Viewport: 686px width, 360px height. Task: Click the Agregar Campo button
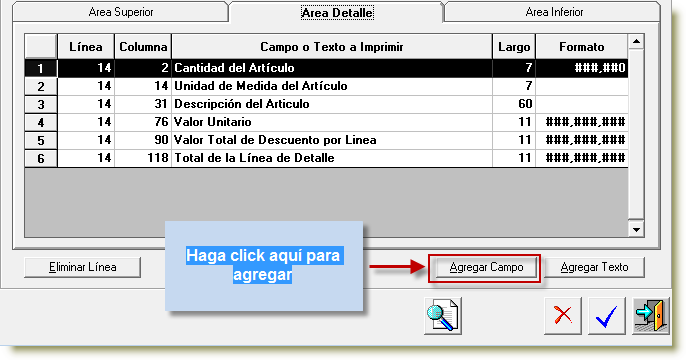tap(486, 267)
